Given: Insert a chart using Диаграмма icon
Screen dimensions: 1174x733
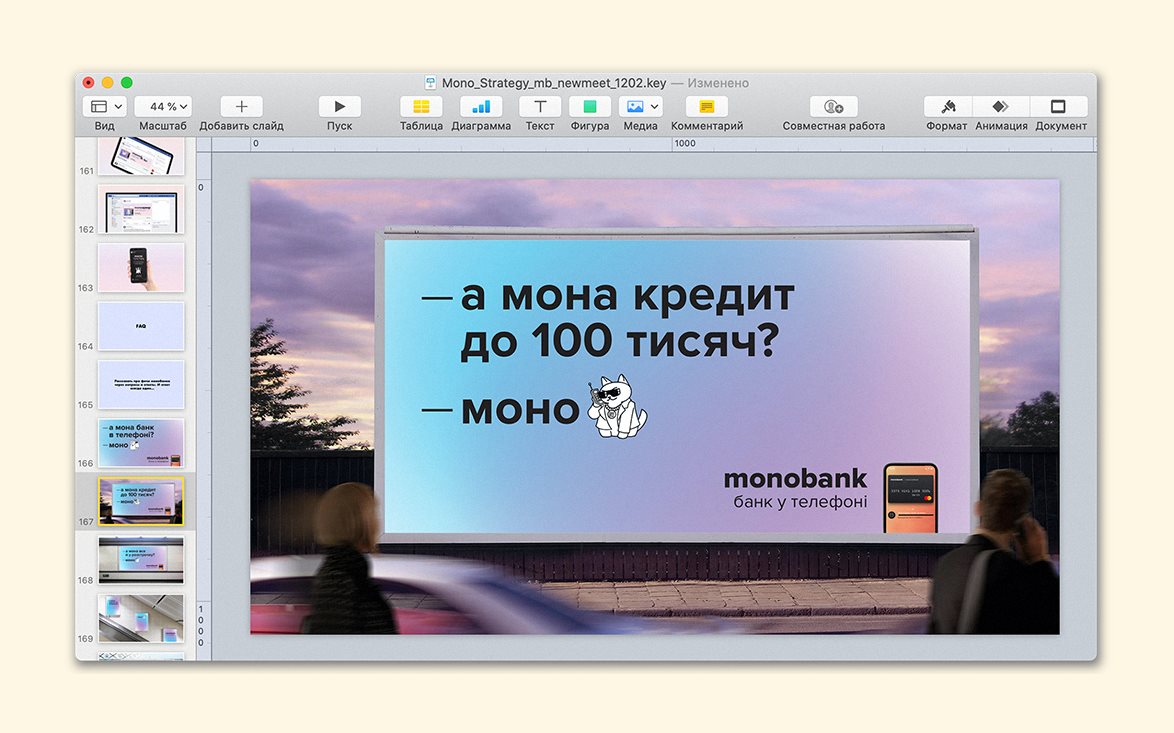Looking at the screenshot, I should click(x=481, y=106).
